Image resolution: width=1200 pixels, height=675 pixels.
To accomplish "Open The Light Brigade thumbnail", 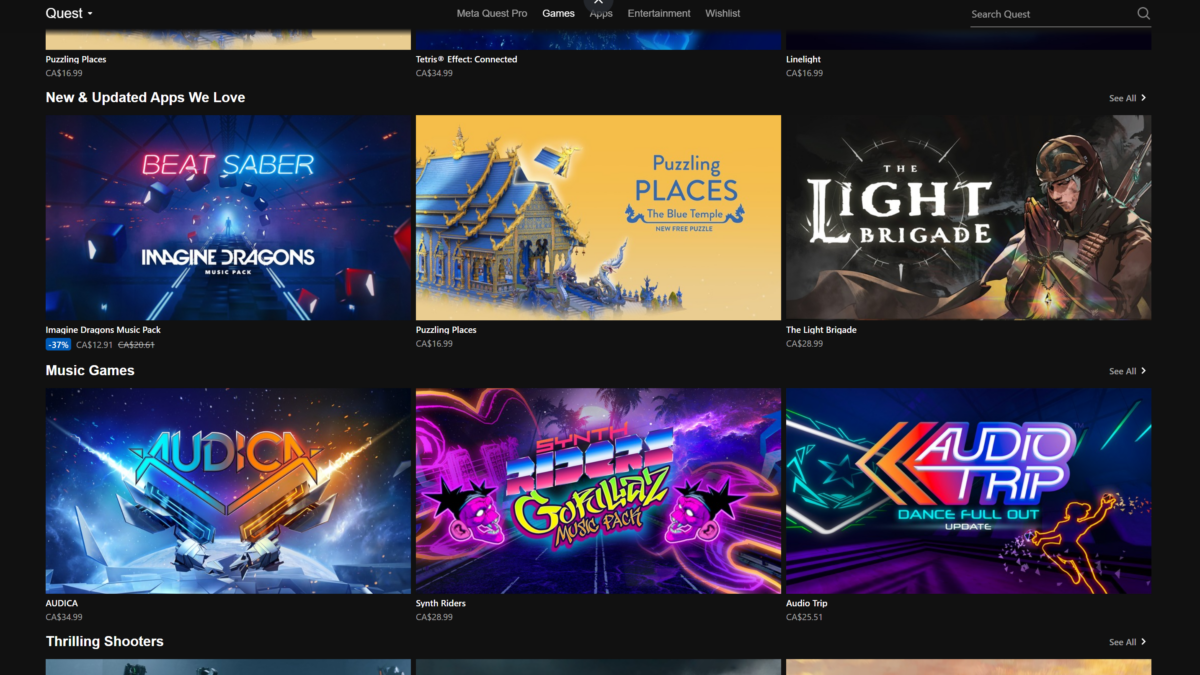I will coord(968,217).
